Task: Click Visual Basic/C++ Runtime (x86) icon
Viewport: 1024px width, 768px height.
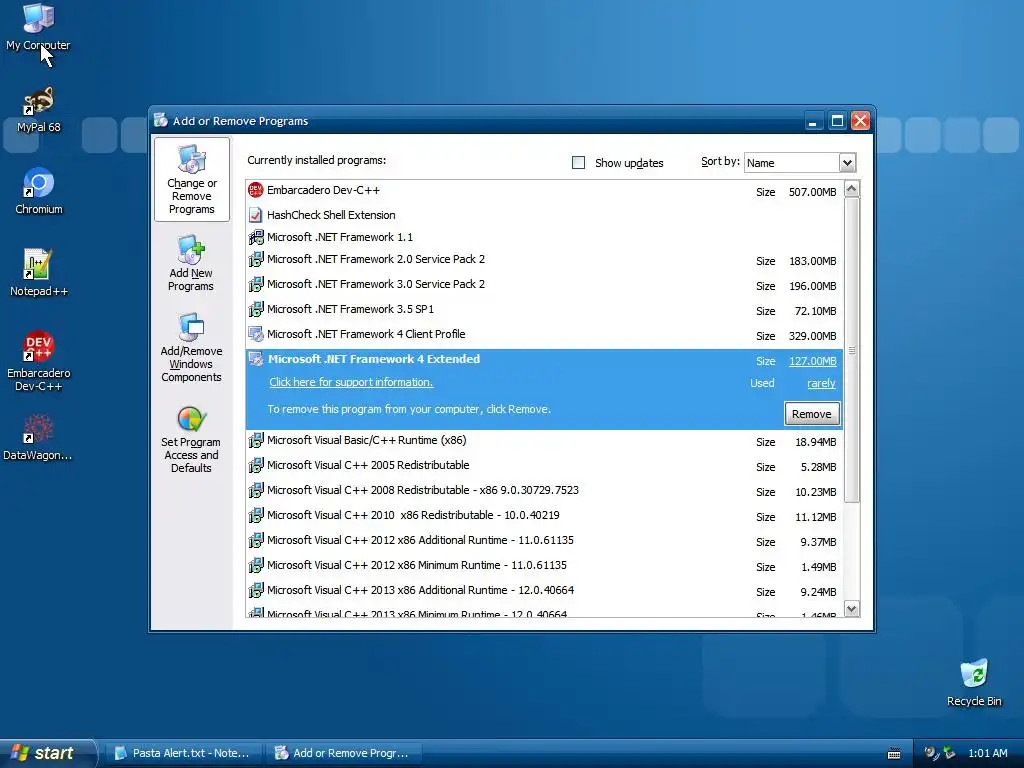Action: tap(255, 440)
